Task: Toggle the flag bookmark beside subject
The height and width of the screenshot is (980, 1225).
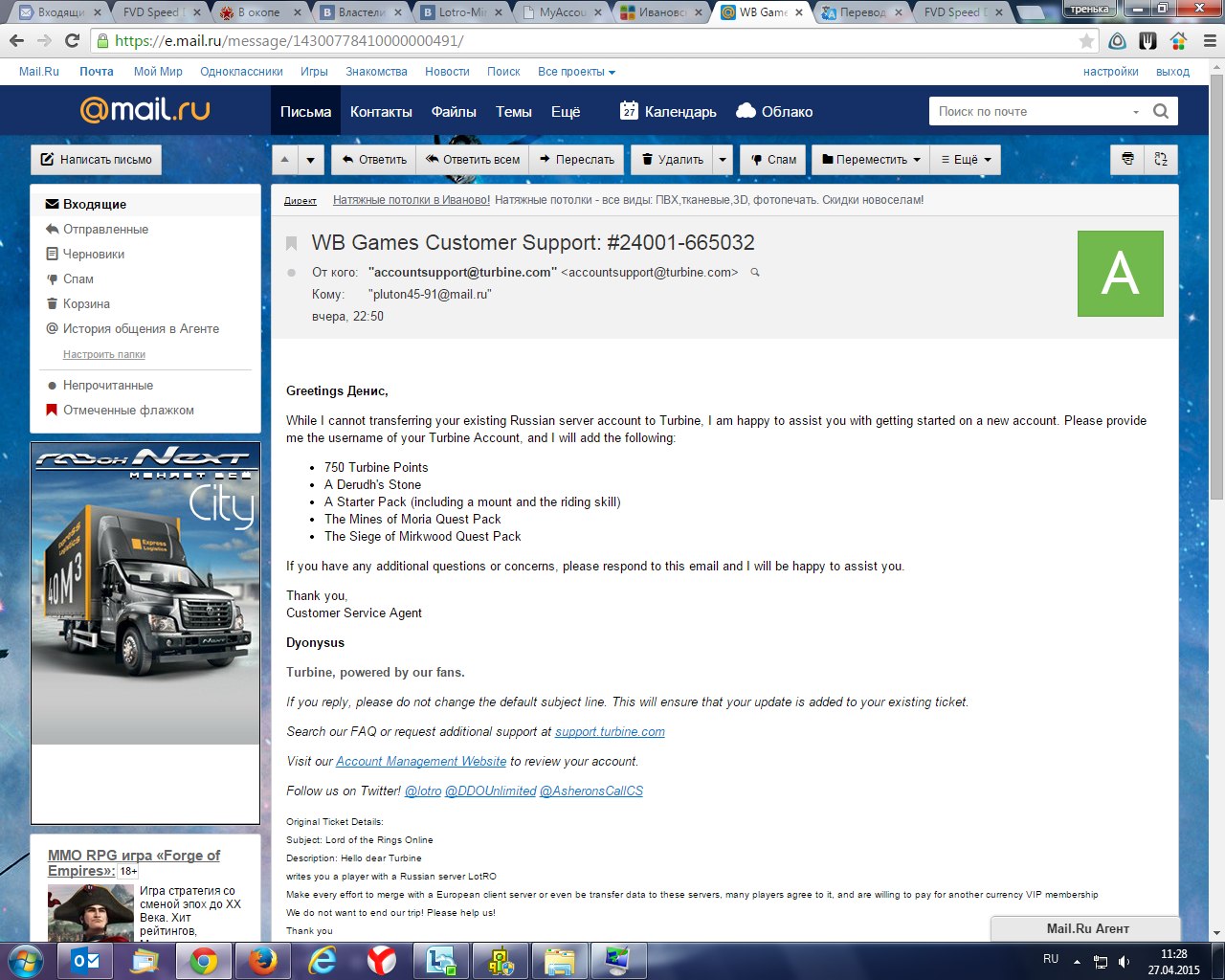Action: tap(292, 244)
